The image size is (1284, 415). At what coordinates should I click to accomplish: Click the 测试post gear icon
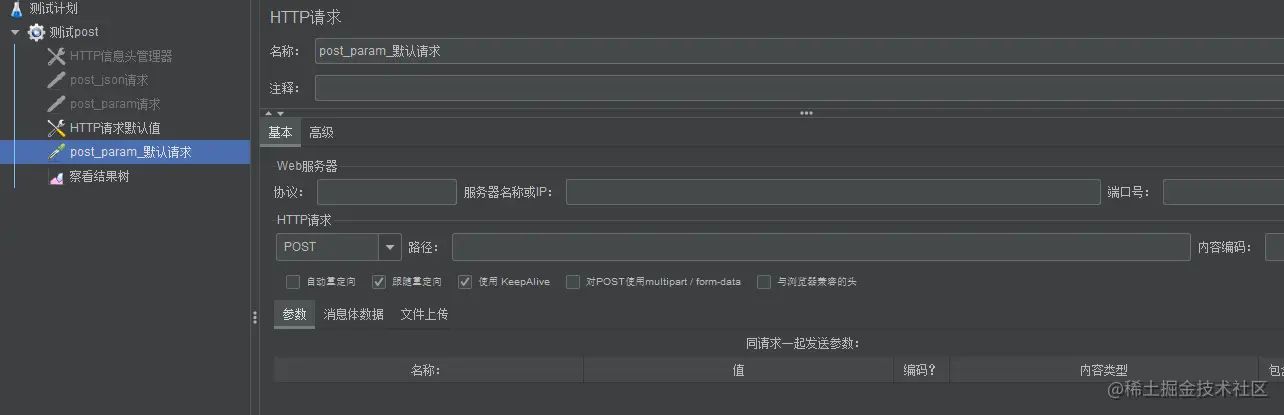pos(36,32)
